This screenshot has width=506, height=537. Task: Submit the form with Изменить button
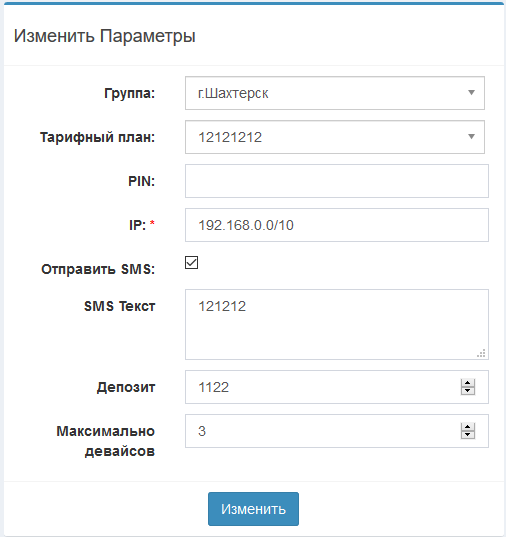[x=253, y=509]
